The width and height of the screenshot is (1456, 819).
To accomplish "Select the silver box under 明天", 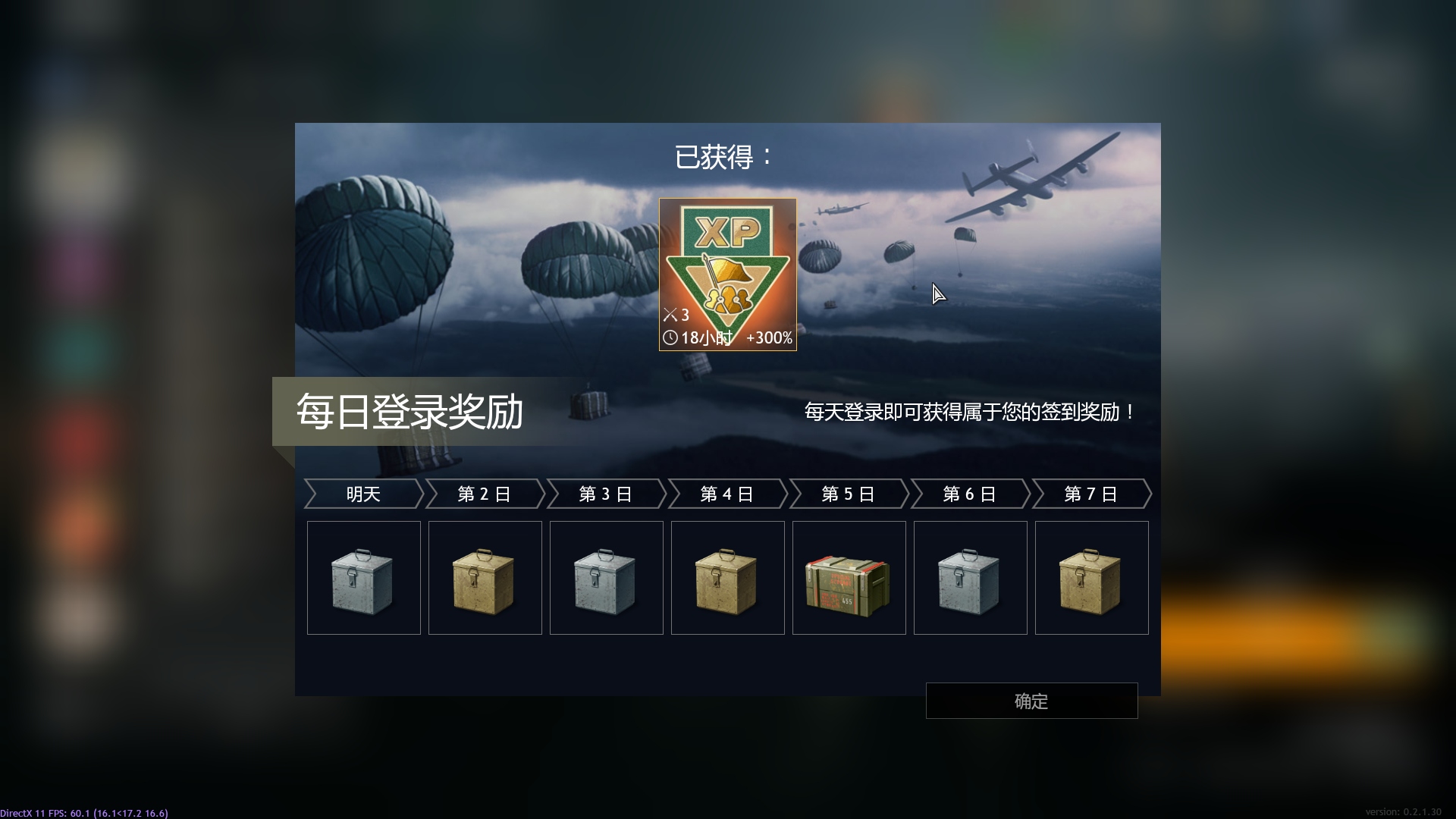I will pos(363,578).
